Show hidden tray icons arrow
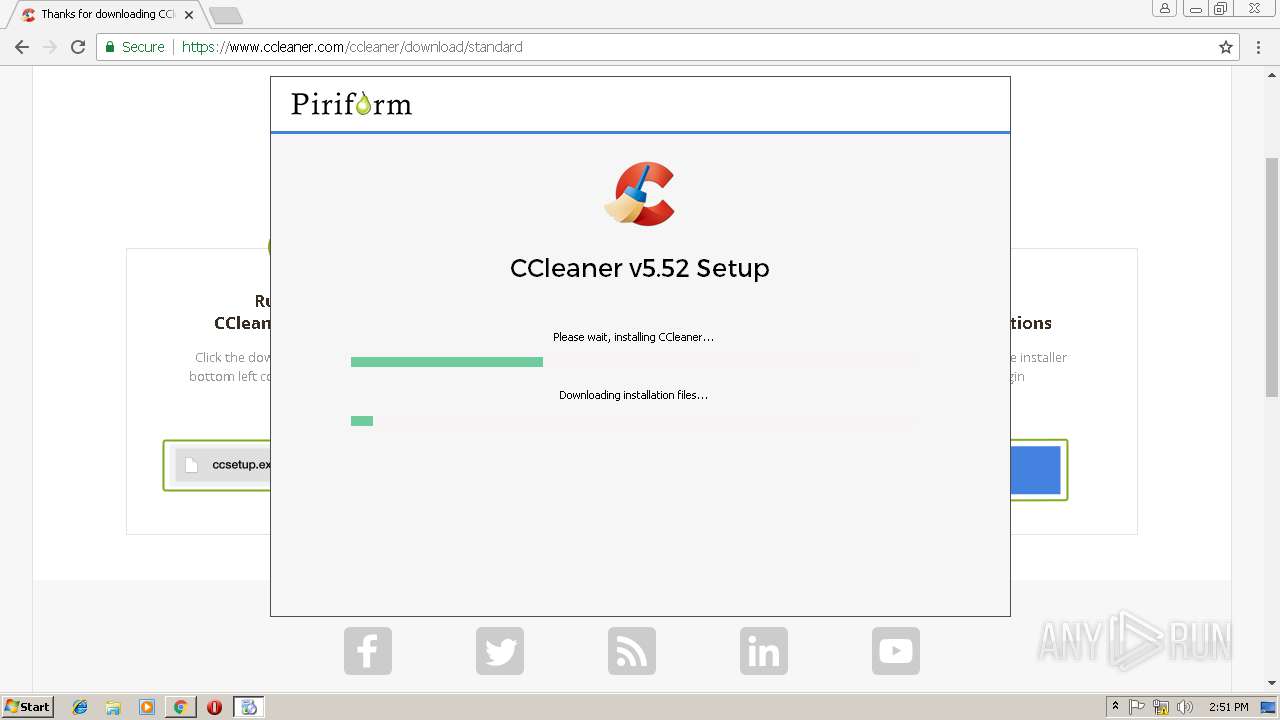 tap(1115, 707)
